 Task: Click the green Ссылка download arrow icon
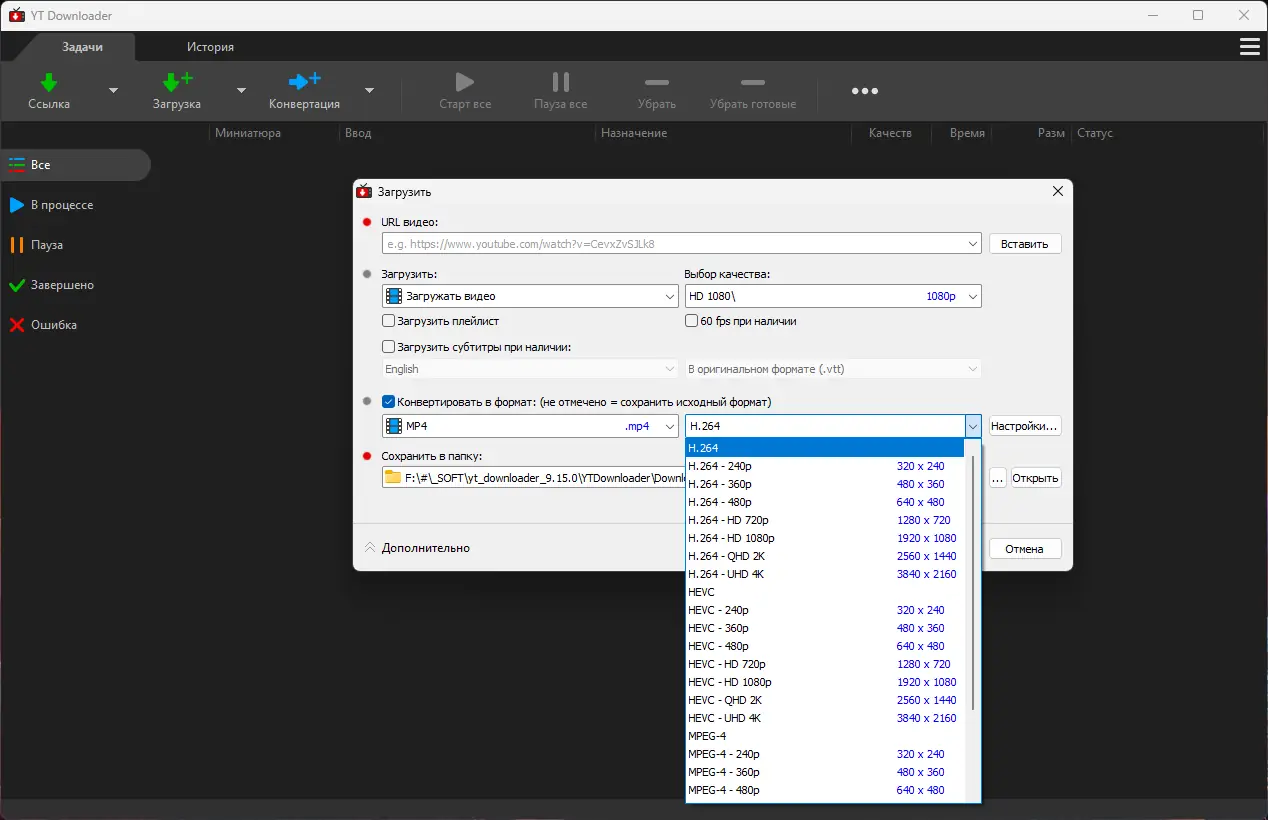coord(48,82)
